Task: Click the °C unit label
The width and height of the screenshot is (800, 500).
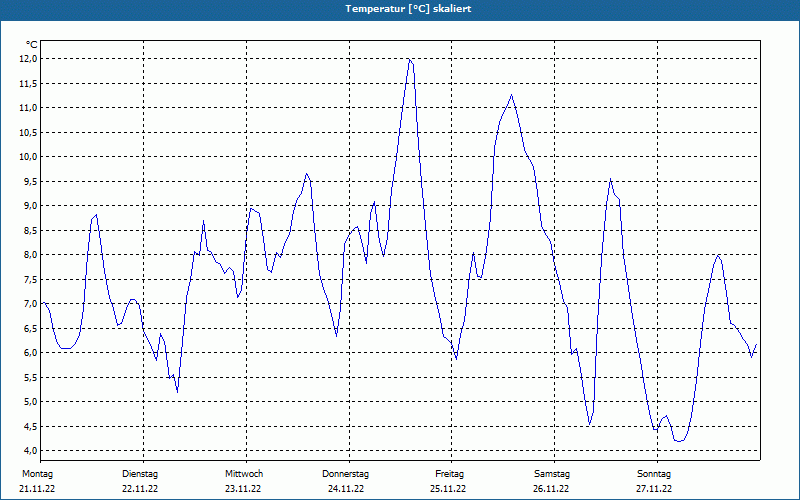Action: [32, 45]
